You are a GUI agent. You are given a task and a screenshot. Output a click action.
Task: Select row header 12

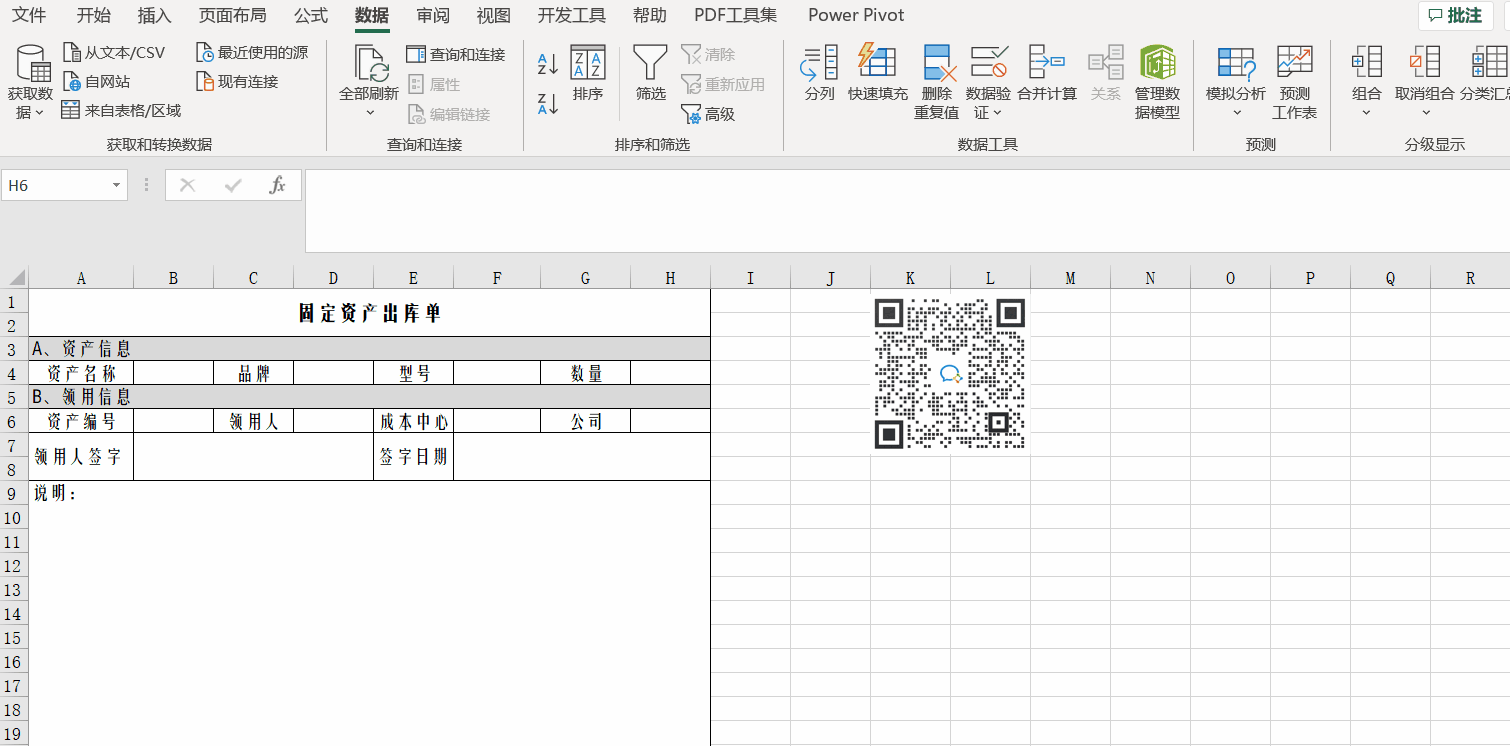click(14, 565)
